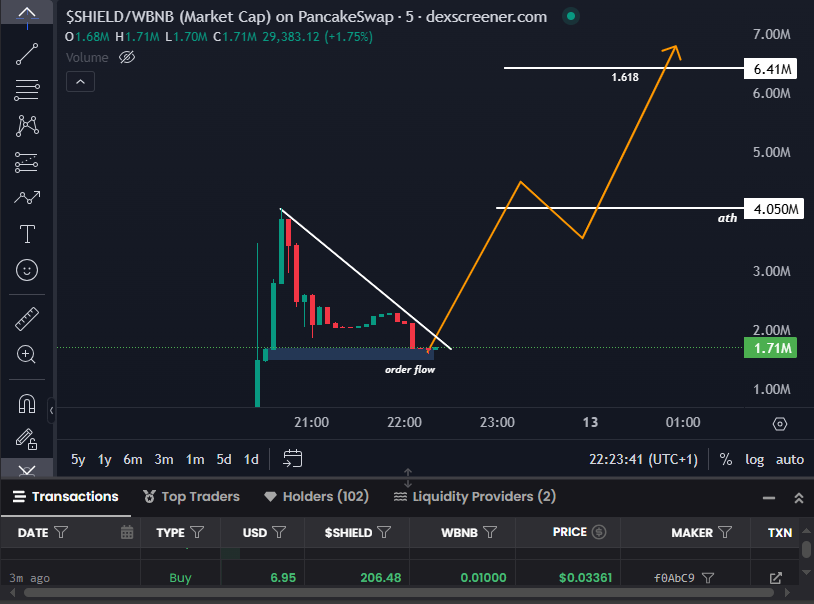Image resolution: width=814 pixels, height=604 pixels.
Task: Toggle Volume indicator visibility
Action: pyautogui.click(x=127, y=57)
